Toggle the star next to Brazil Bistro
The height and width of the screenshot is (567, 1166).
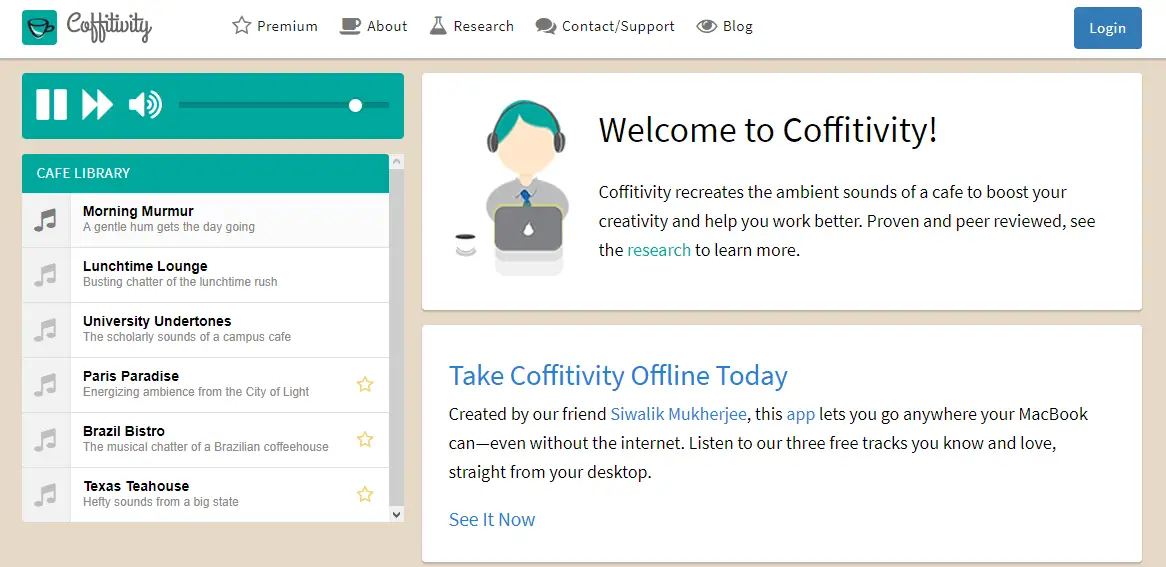tap(365, 439)
